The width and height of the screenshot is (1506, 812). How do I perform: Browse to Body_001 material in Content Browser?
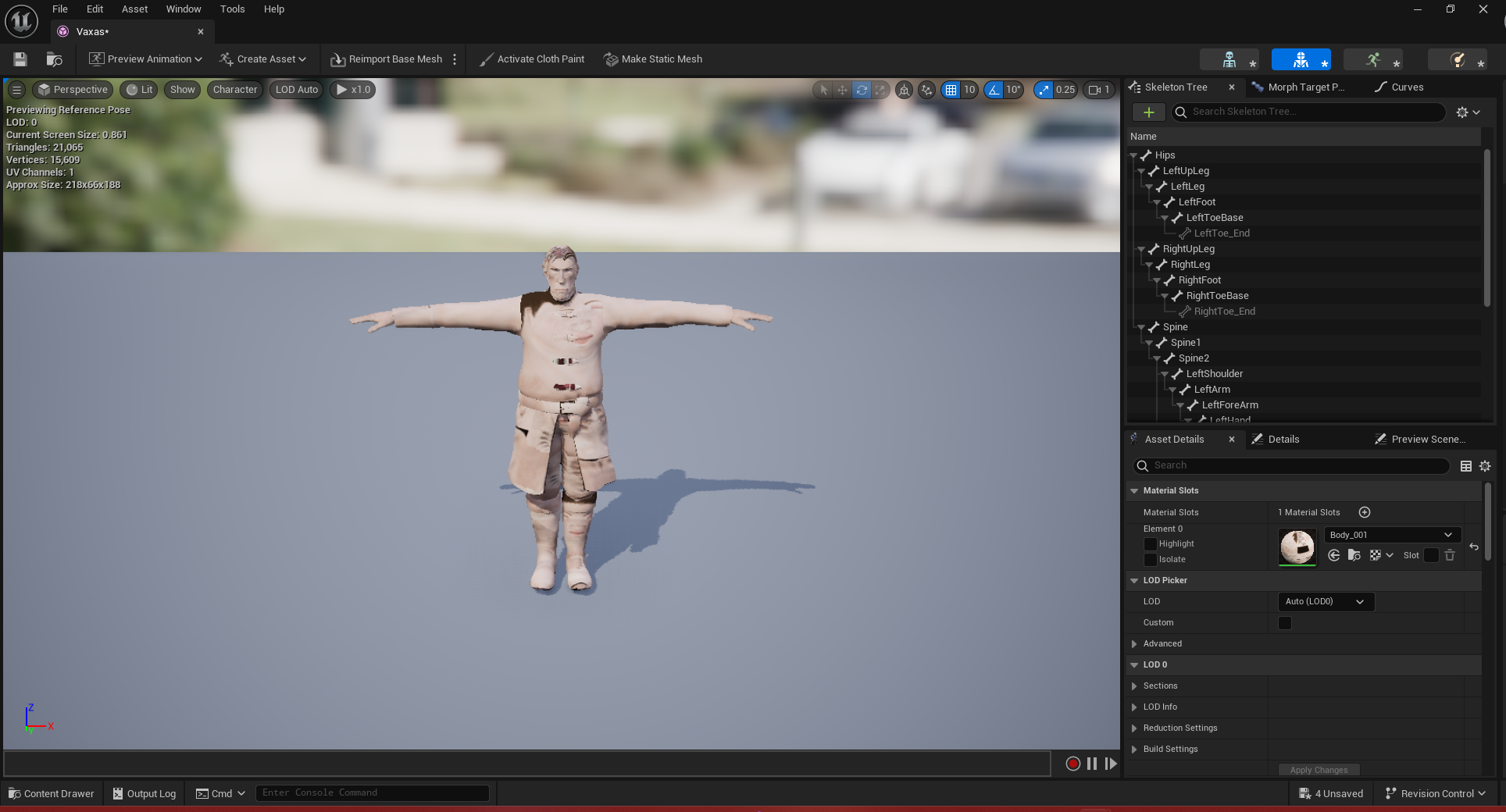[1354, 555]
